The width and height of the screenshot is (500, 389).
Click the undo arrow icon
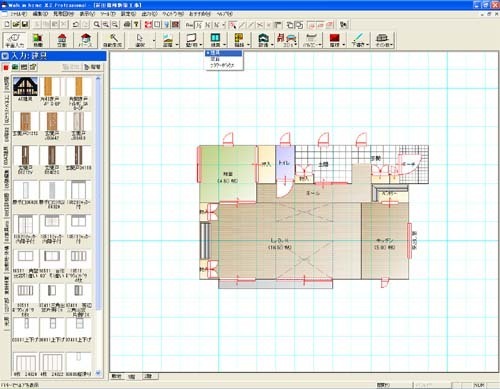pos(76,24)
